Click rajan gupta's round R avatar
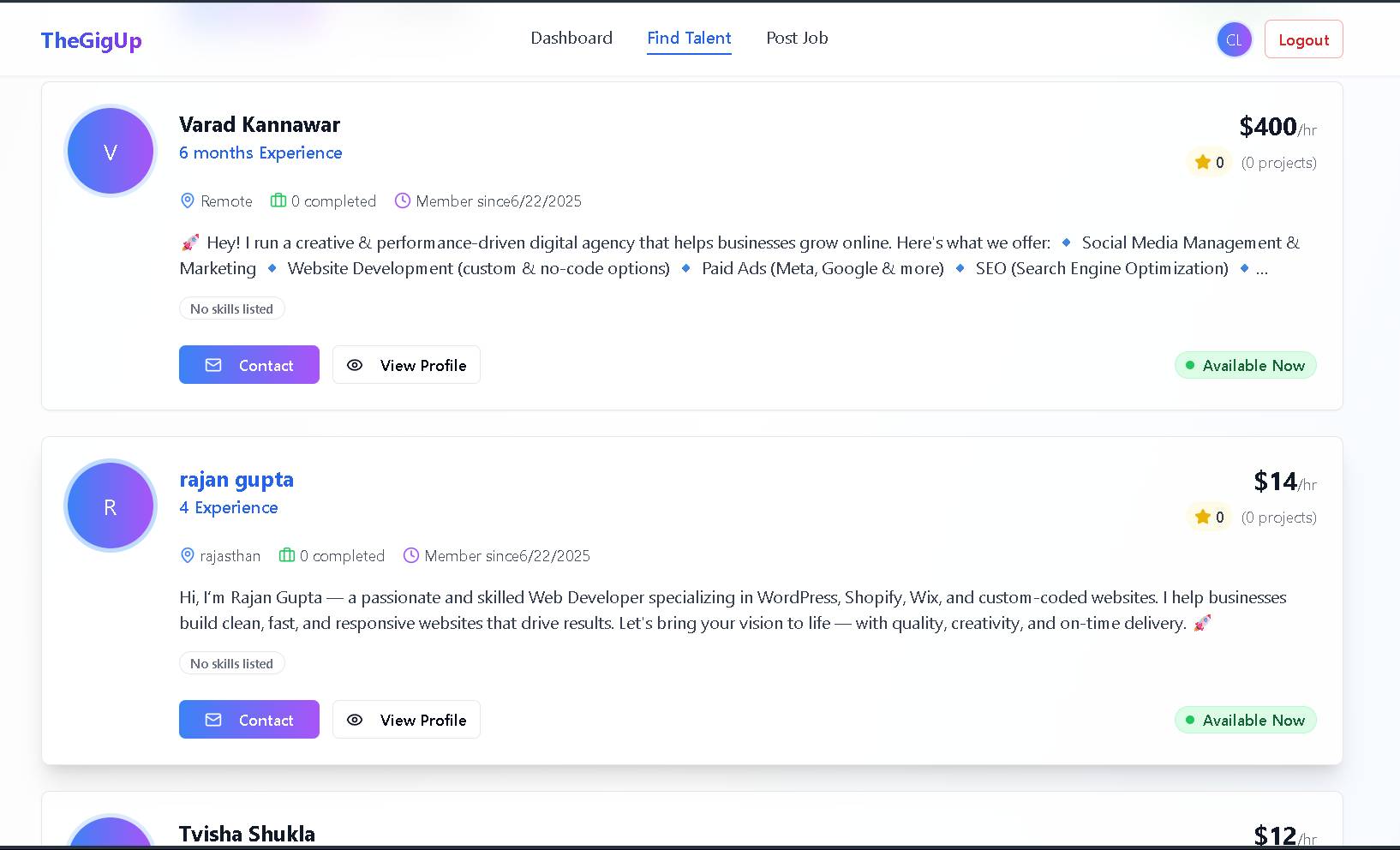The image size is (1400, 850). click(x=111, y=506)
